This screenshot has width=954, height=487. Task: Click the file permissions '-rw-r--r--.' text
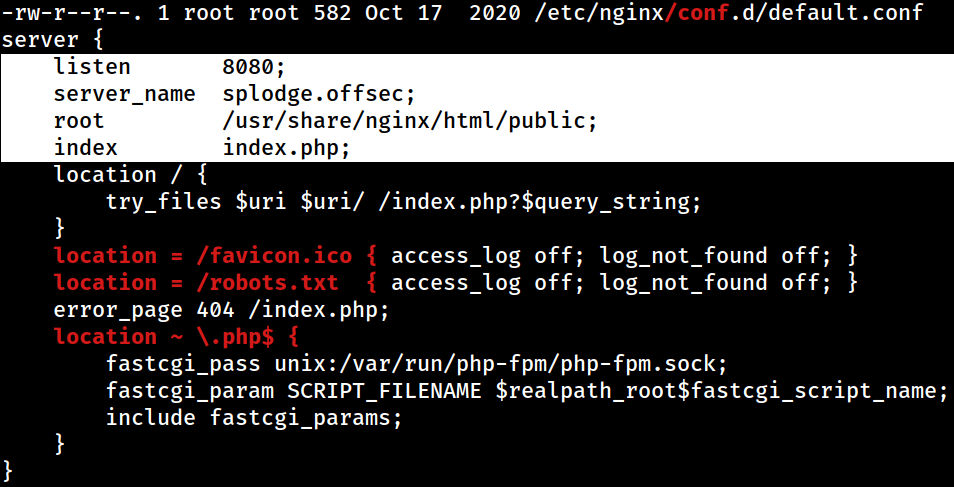tap(72, 13)
